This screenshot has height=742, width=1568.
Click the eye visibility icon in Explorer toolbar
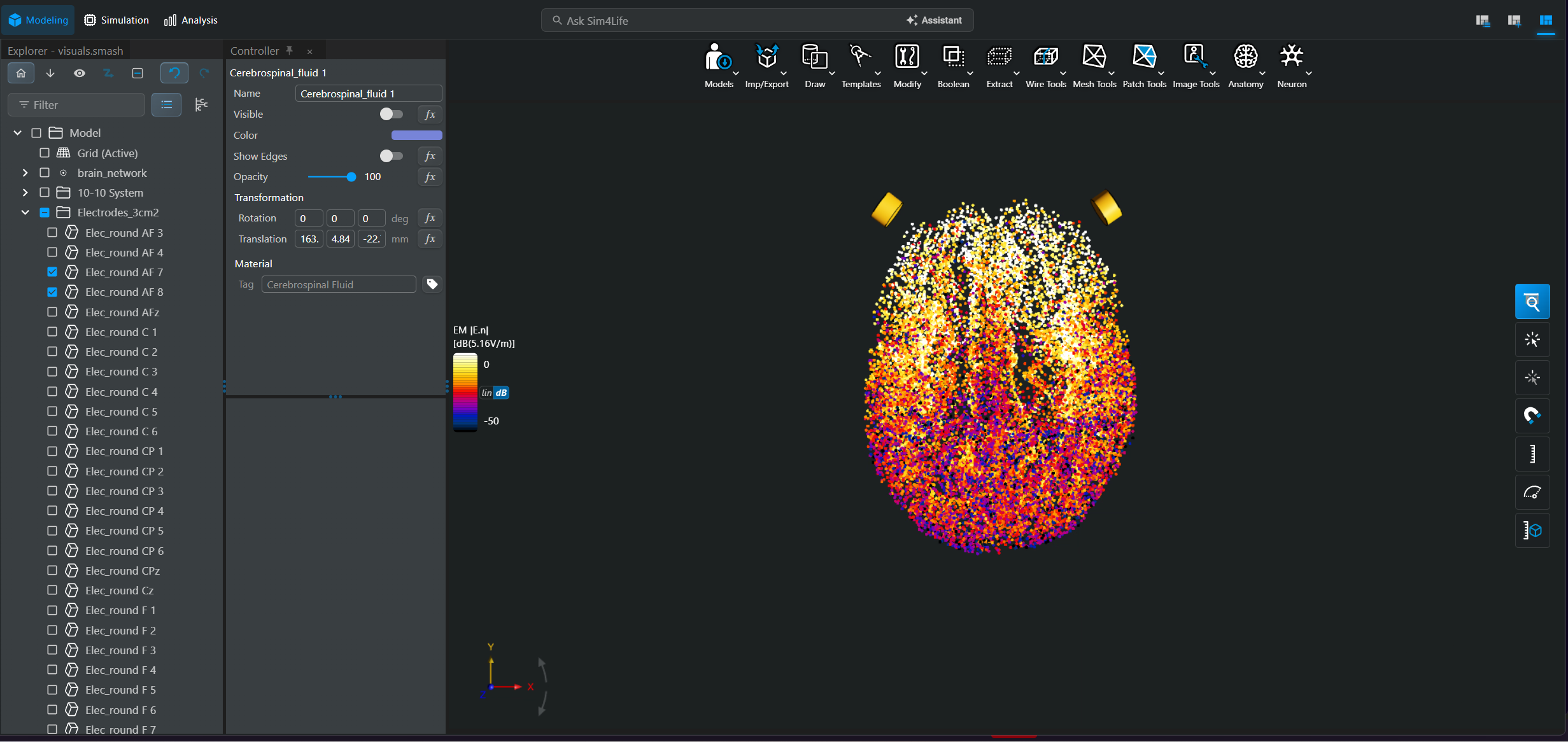[79, 73]
